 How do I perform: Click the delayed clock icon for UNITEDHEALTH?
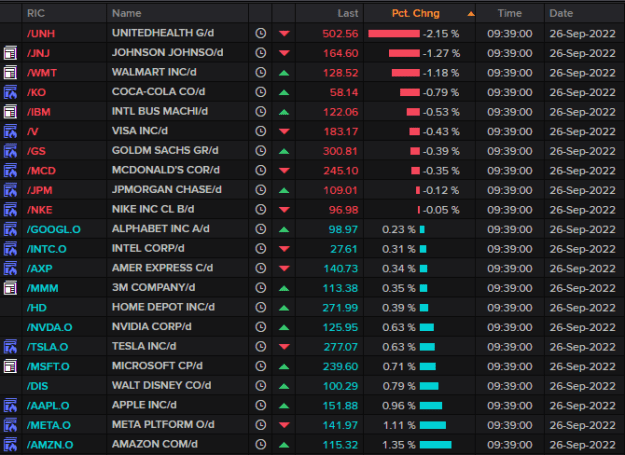tap(261, 33)
